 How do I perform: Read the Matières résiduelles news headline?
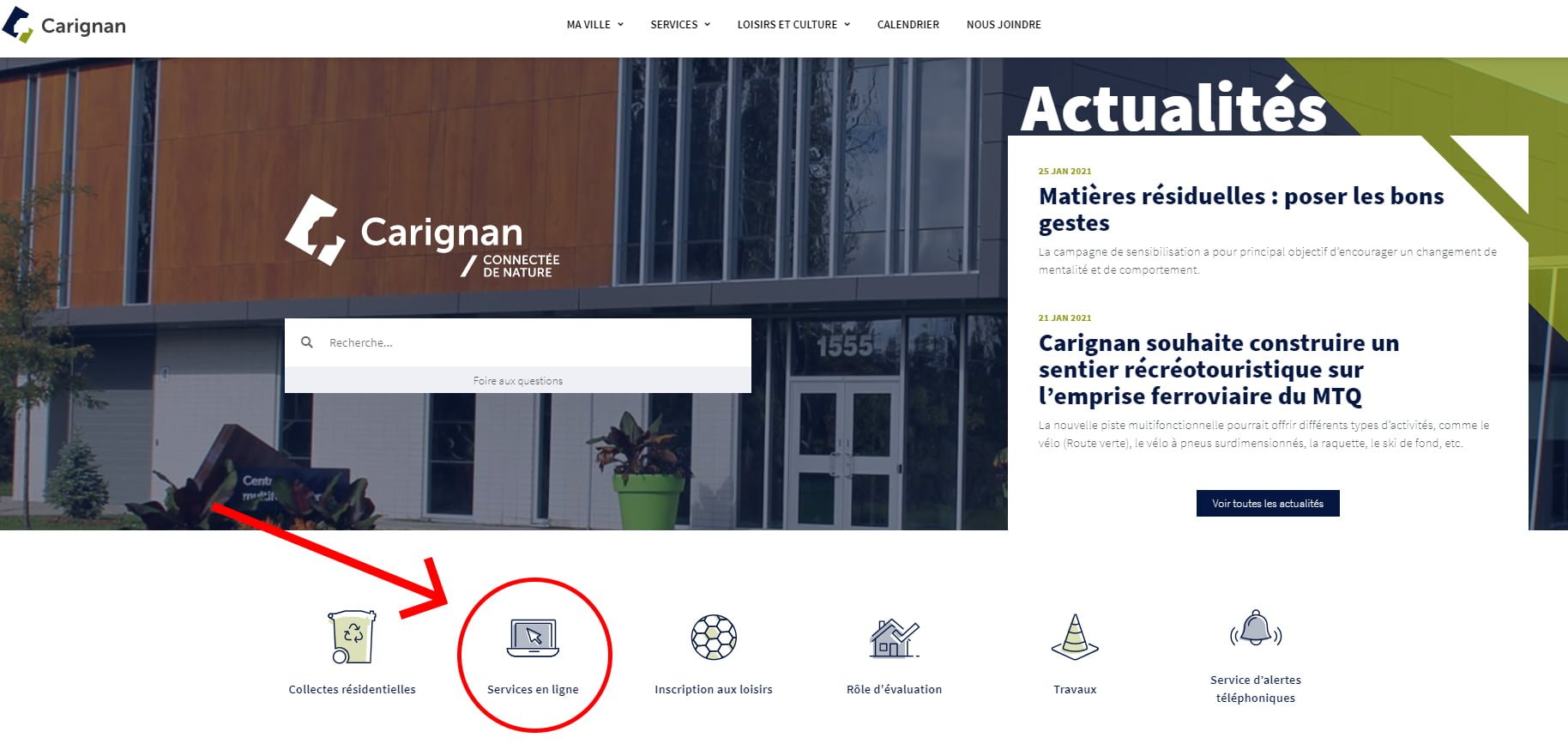pyautogui.click(x=1241, y=209)
